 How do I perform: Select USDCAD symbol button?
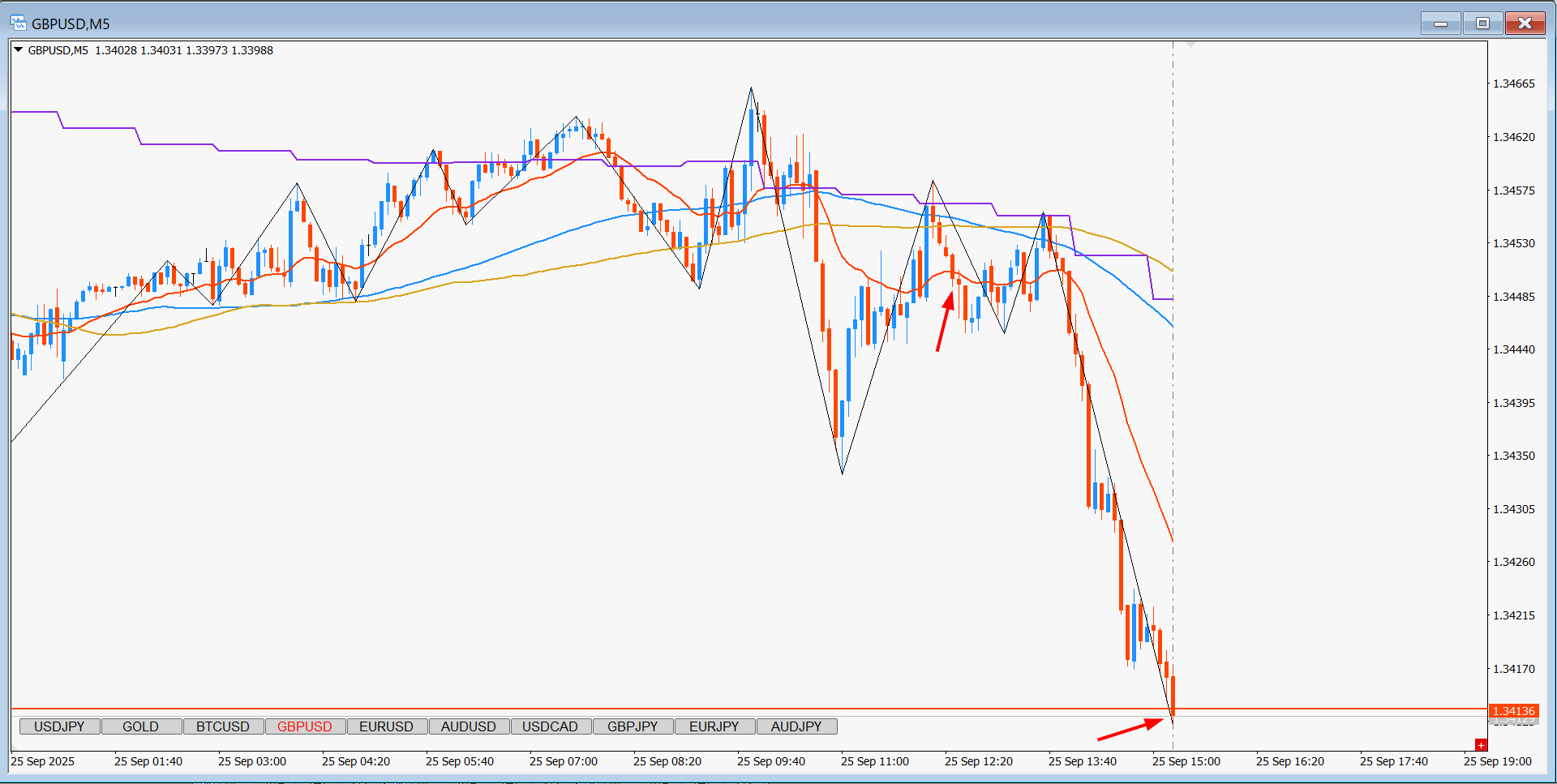[x=551, y=726]
